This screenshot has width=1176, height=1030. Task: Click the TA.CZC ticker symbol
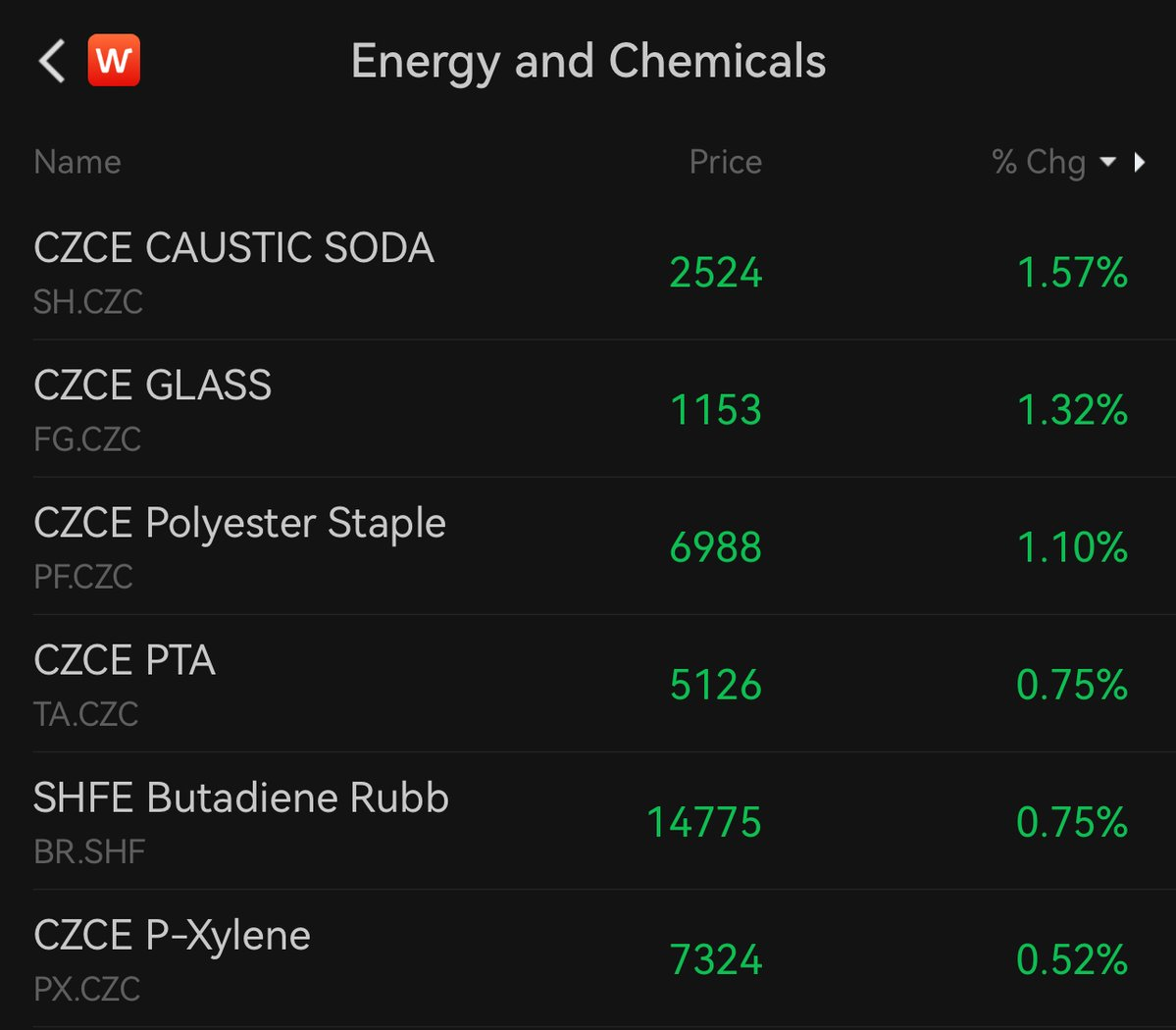click(85, 714)
